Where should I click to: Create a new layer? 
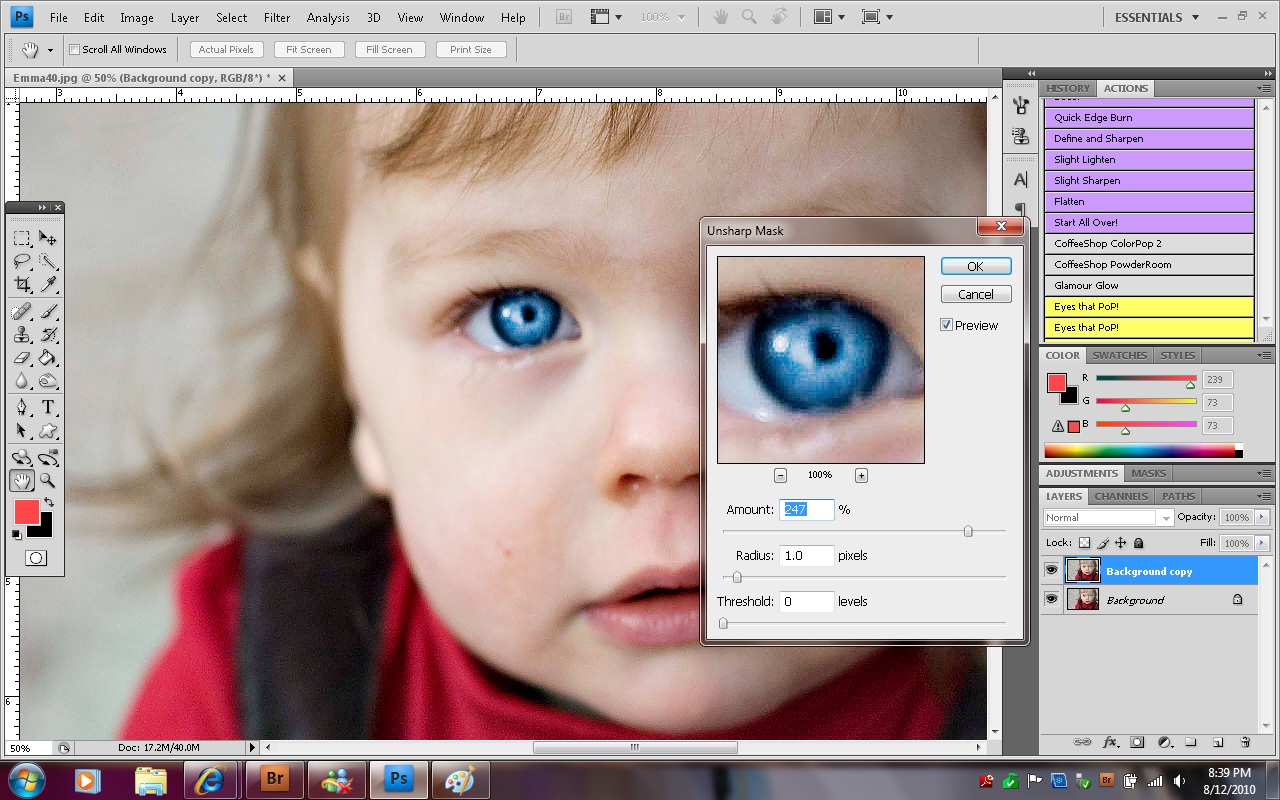(x=1218, y=743)
